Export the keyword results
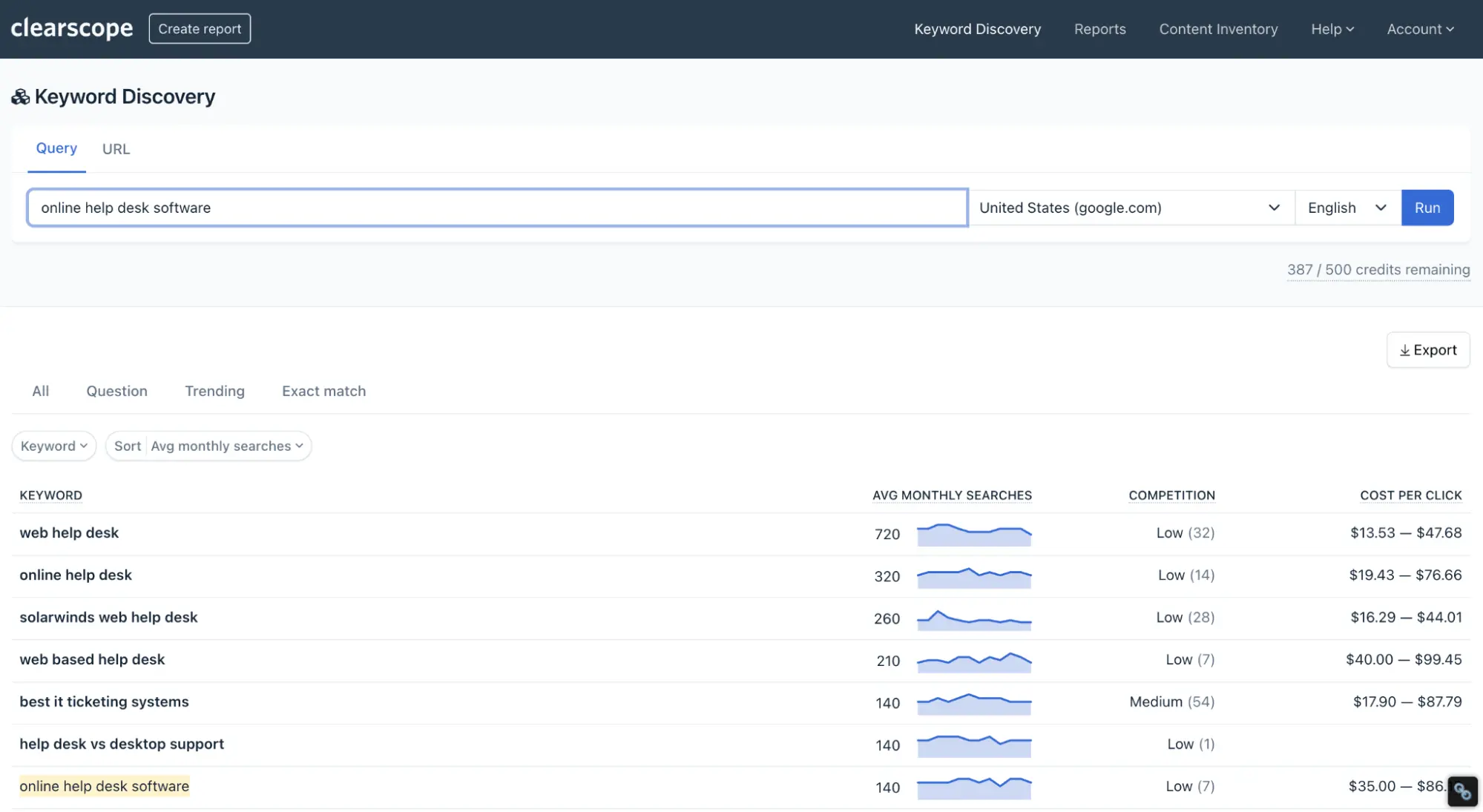Screen dimensions: 1483x812 click(1427, 350)
